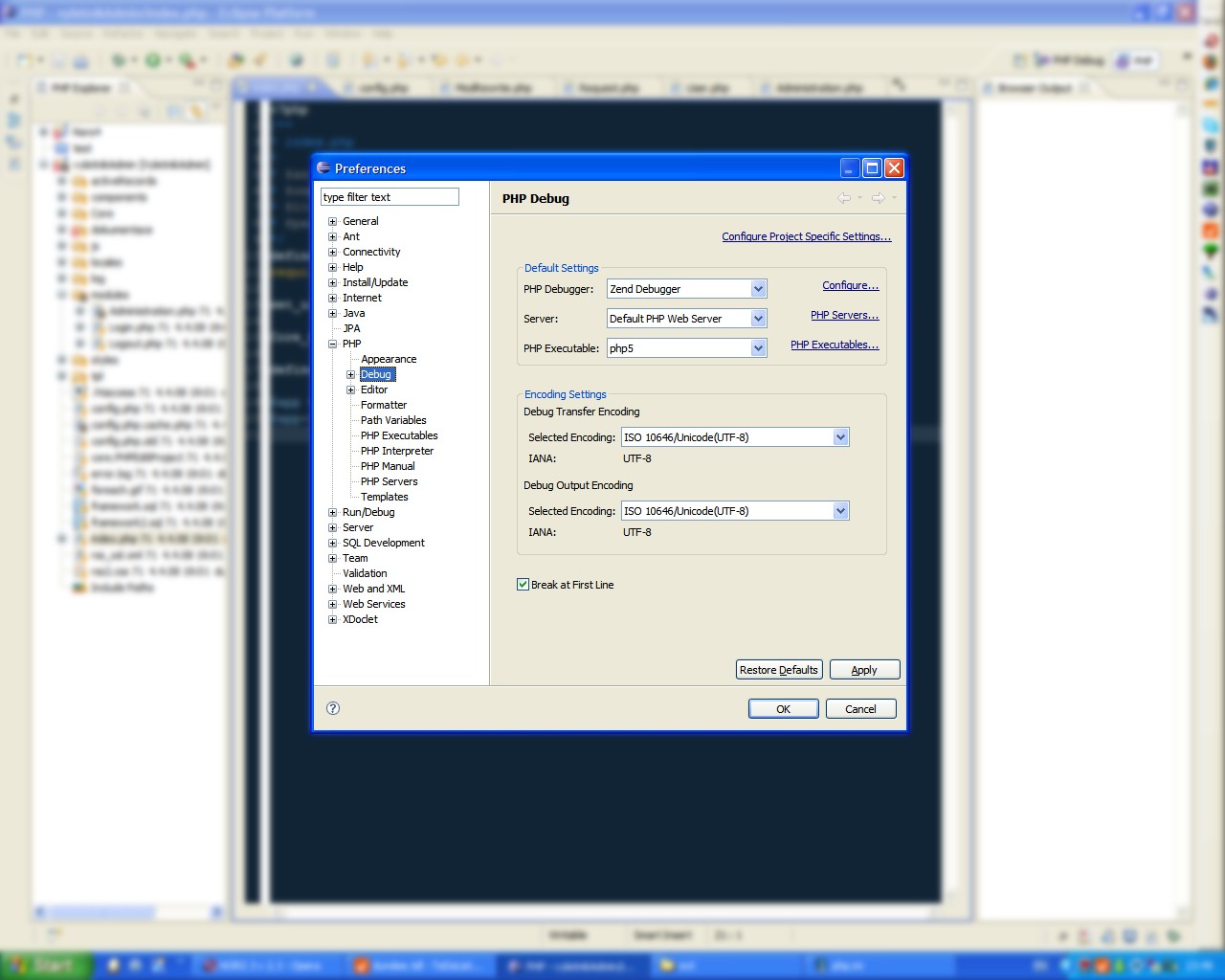Select the highlighted Debug tree item
The height and width of the screenshot is (980, 1225).
tap(377, 374)
